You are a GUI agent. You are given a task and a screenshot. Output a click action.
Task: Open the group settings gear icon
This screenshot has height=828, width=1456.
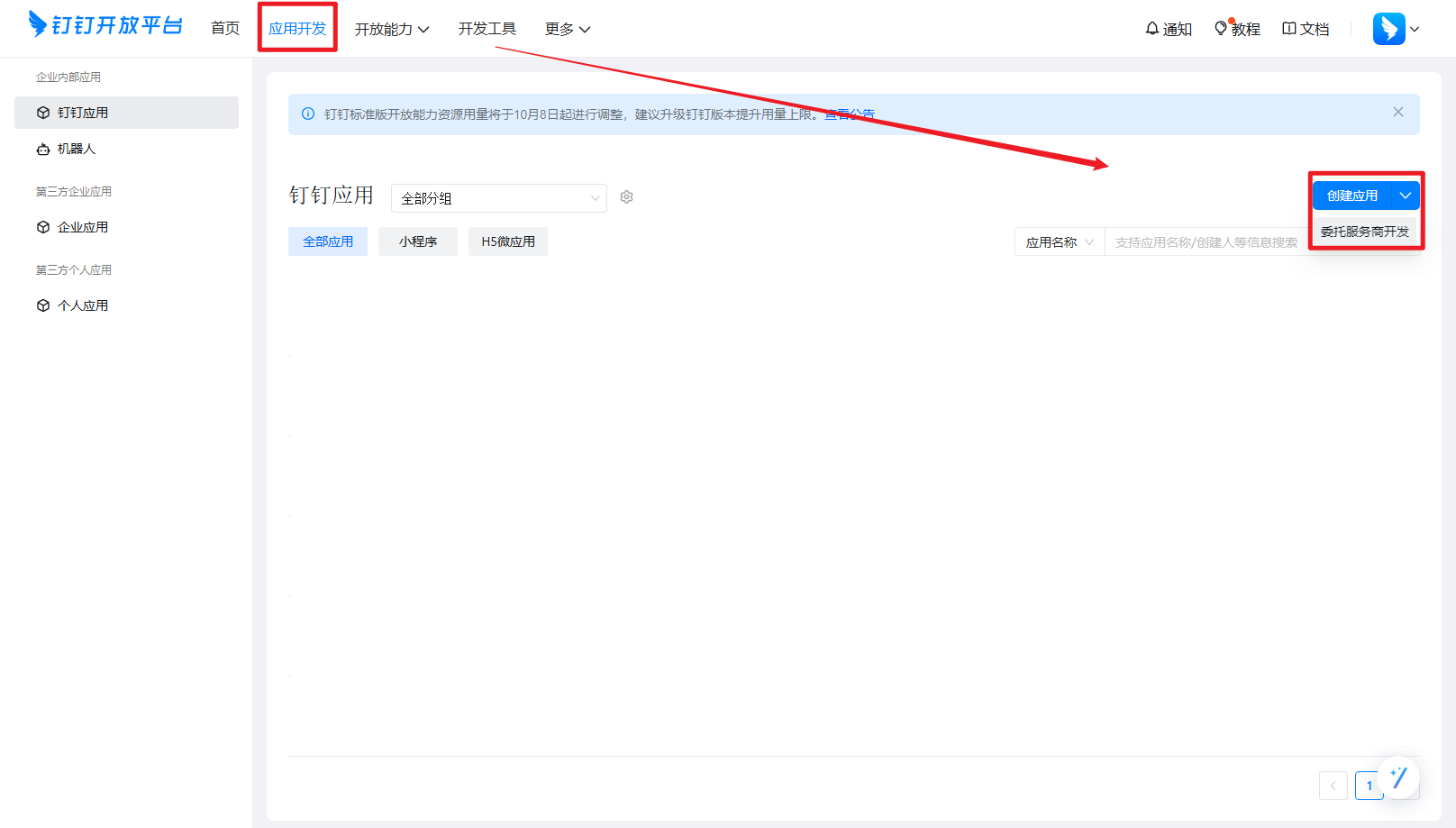pos(627,197)
